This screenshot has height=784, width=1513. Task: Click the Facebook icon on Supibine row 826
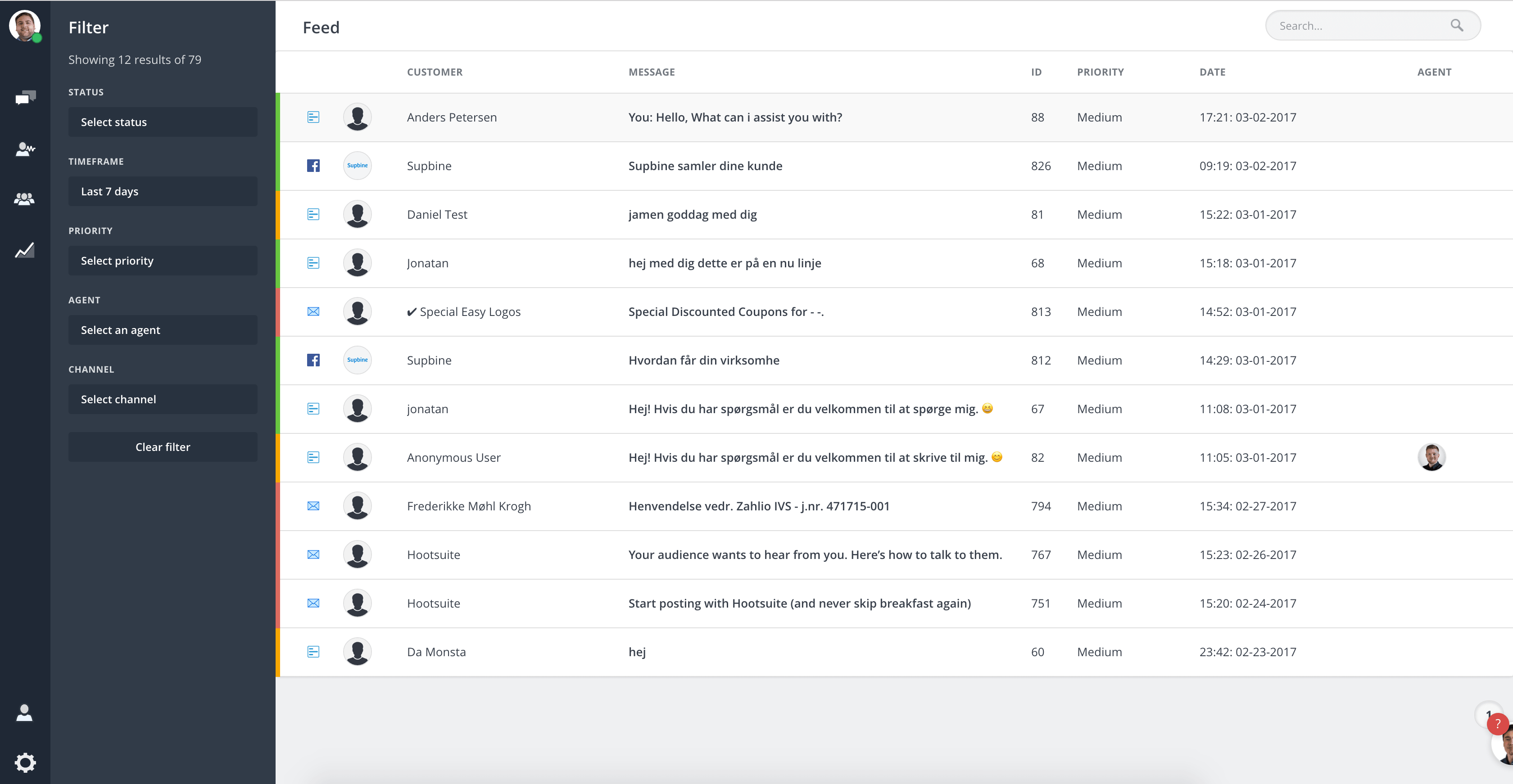[313, 166]
